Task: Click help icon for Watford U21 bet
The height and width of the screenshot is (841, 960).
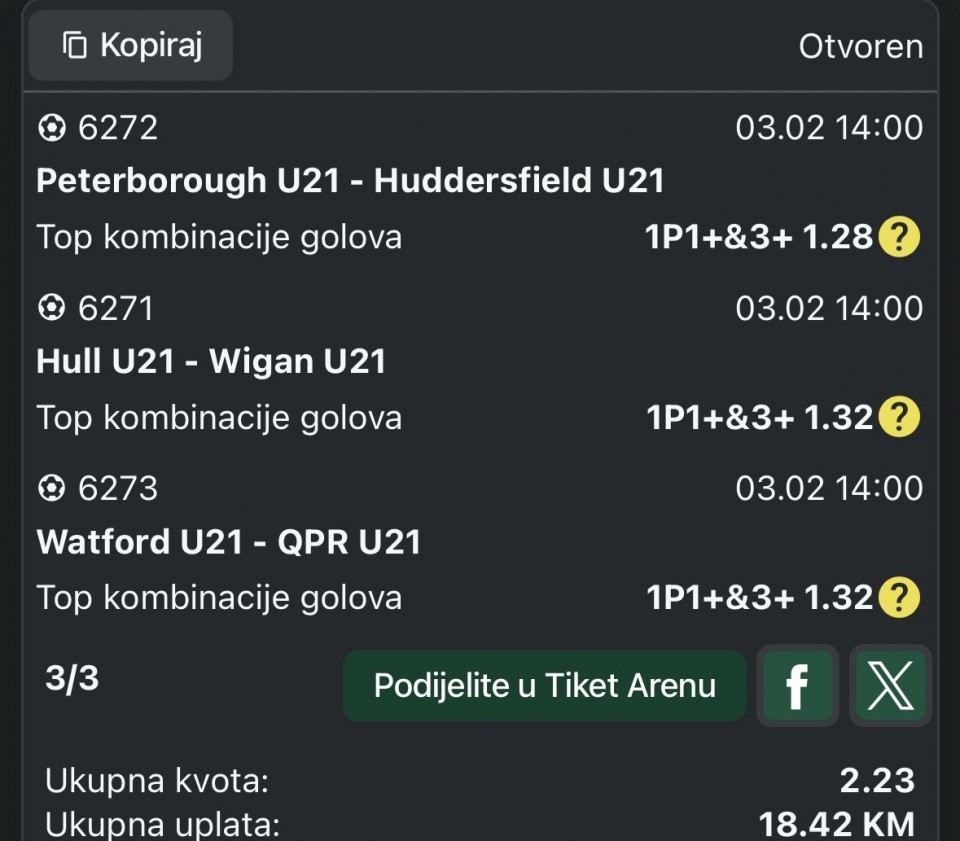Action: click(x=898, y=597)
